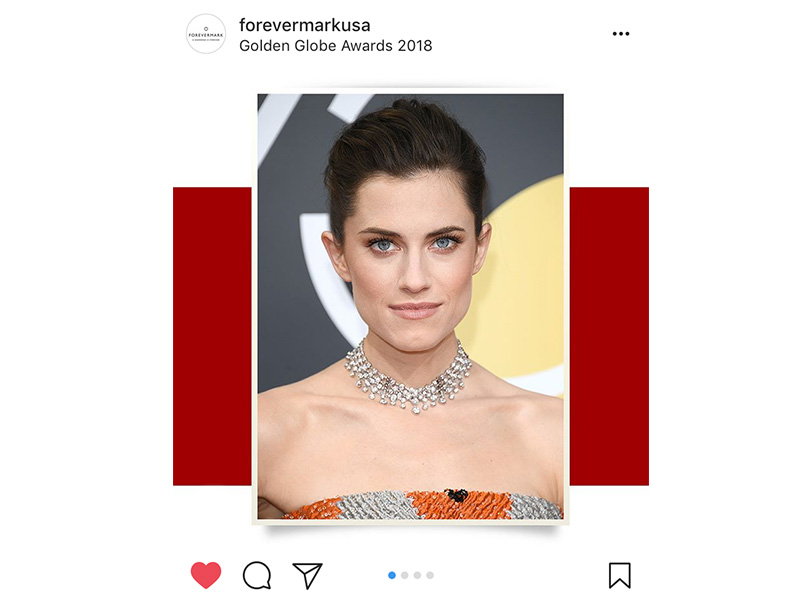
Task: Visit the forevermarkusa profile username
Action: tap(305, 24)
